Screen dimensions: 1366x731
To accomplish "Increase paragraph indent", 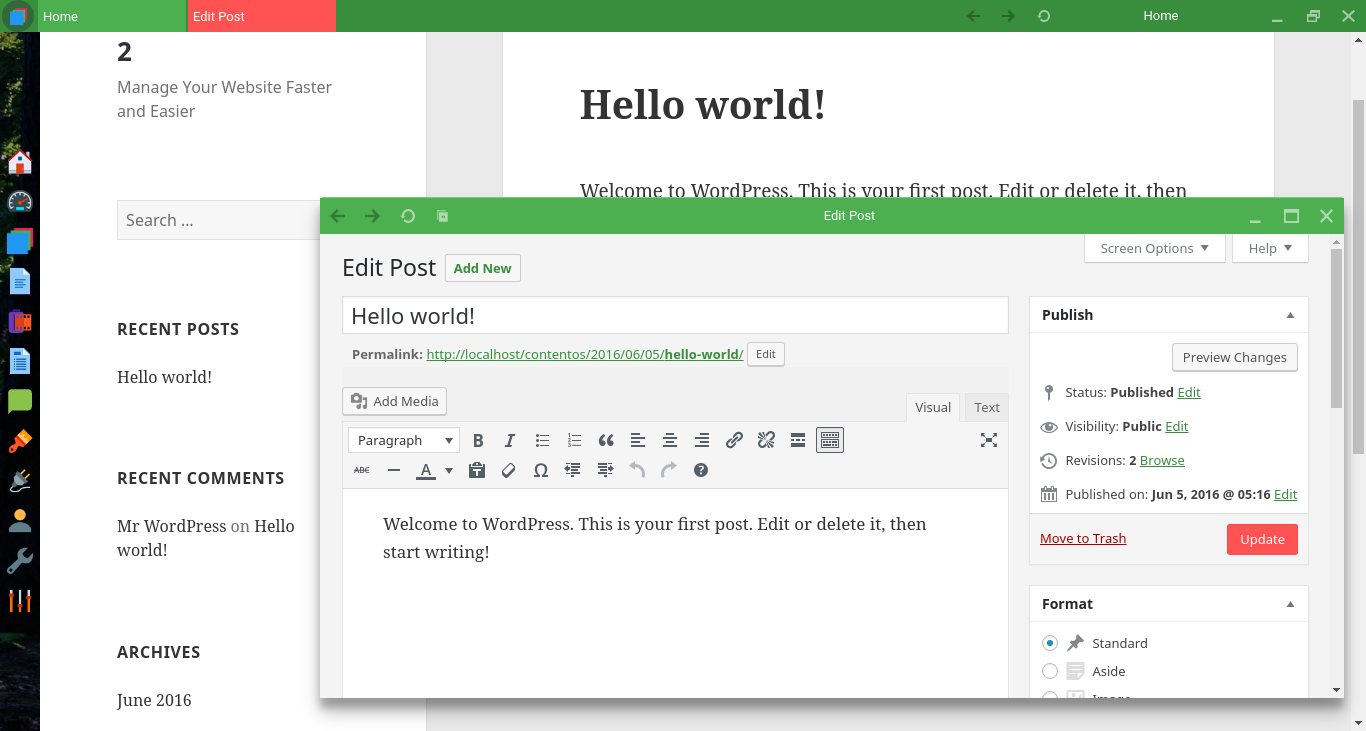I will click(x=605, y=470).
